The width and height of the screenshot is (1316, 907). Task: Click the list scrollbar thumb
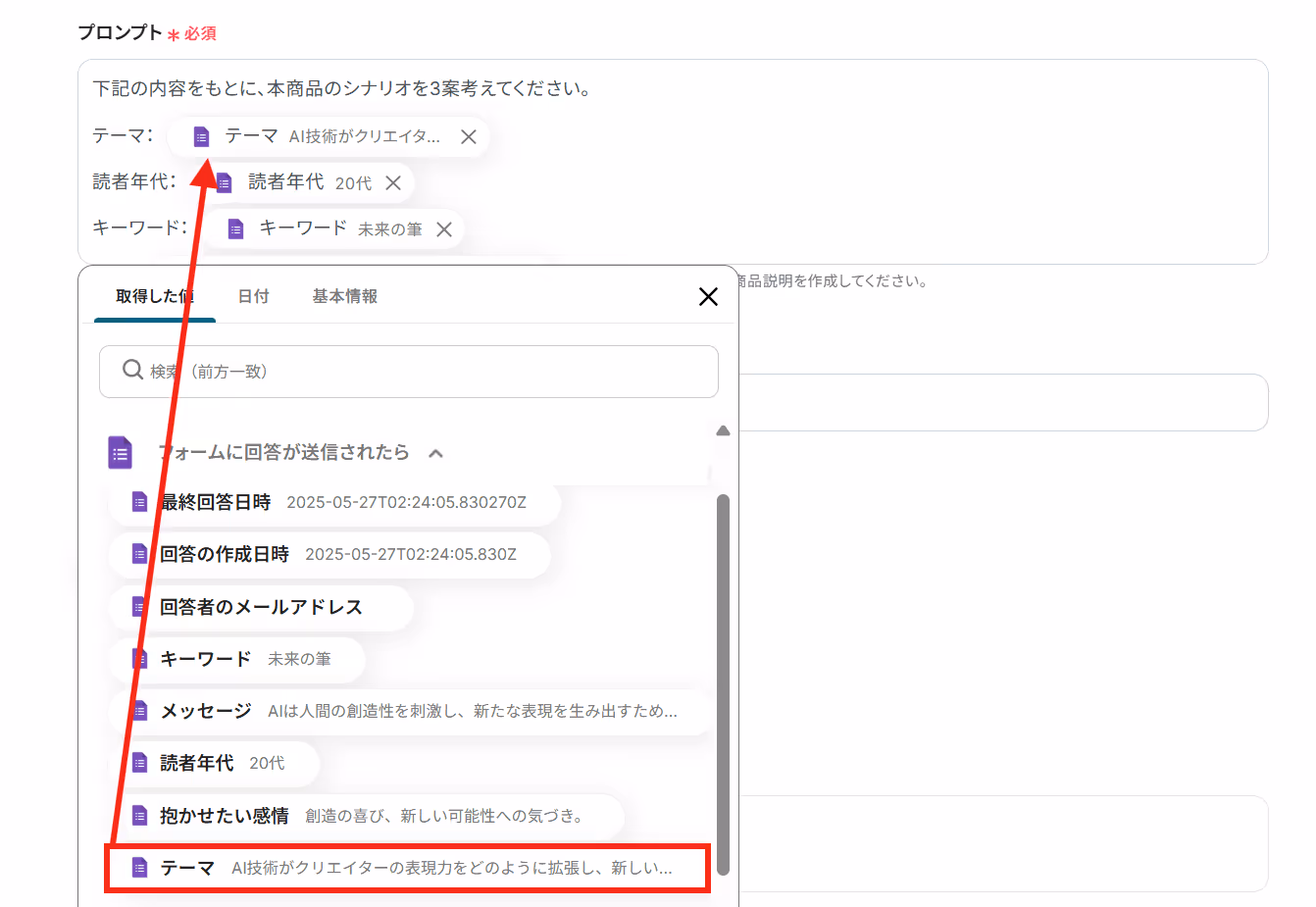[x=724, y=683]
